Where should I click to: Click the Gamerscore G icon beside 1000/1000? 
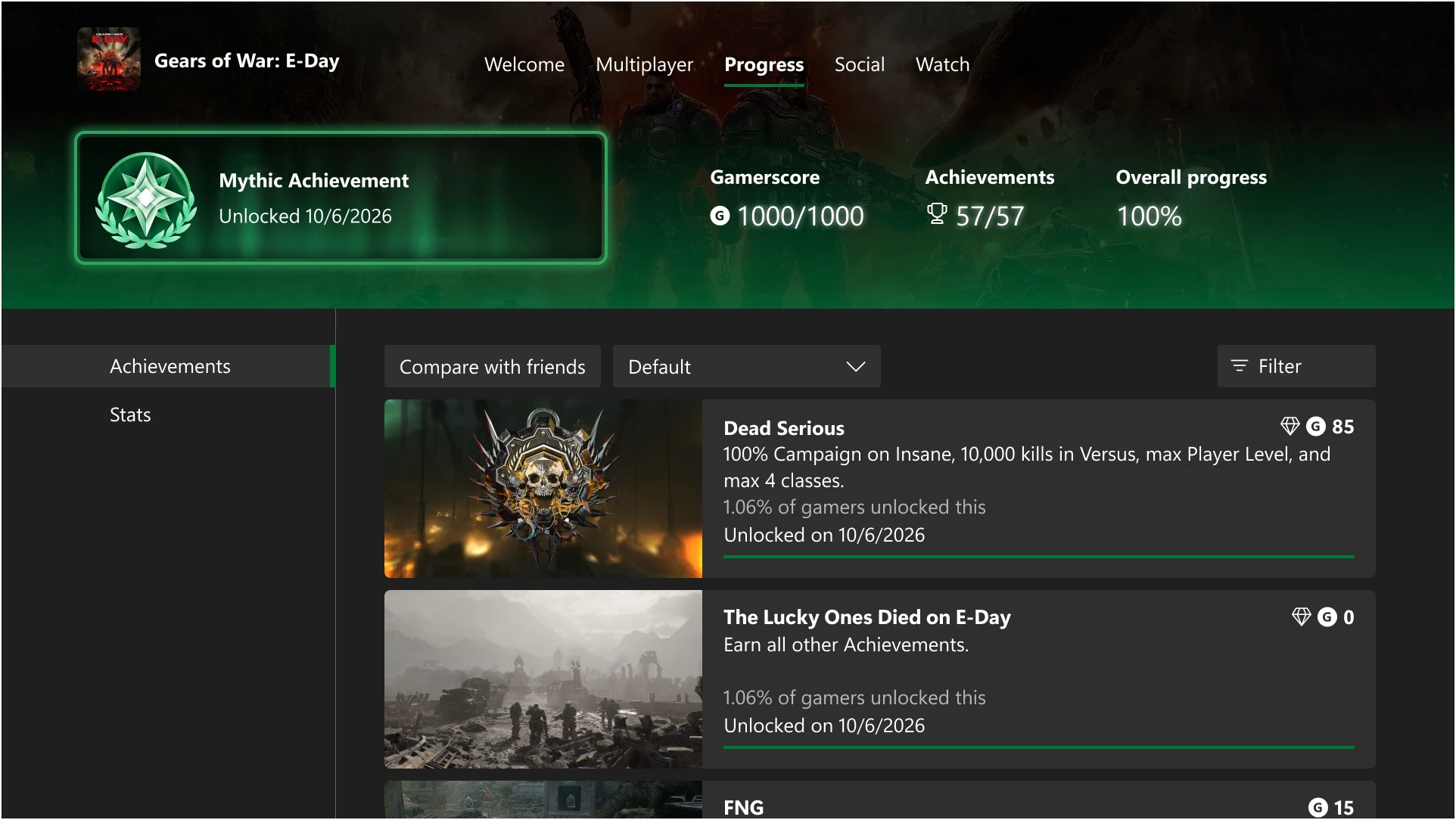[720, 216]
